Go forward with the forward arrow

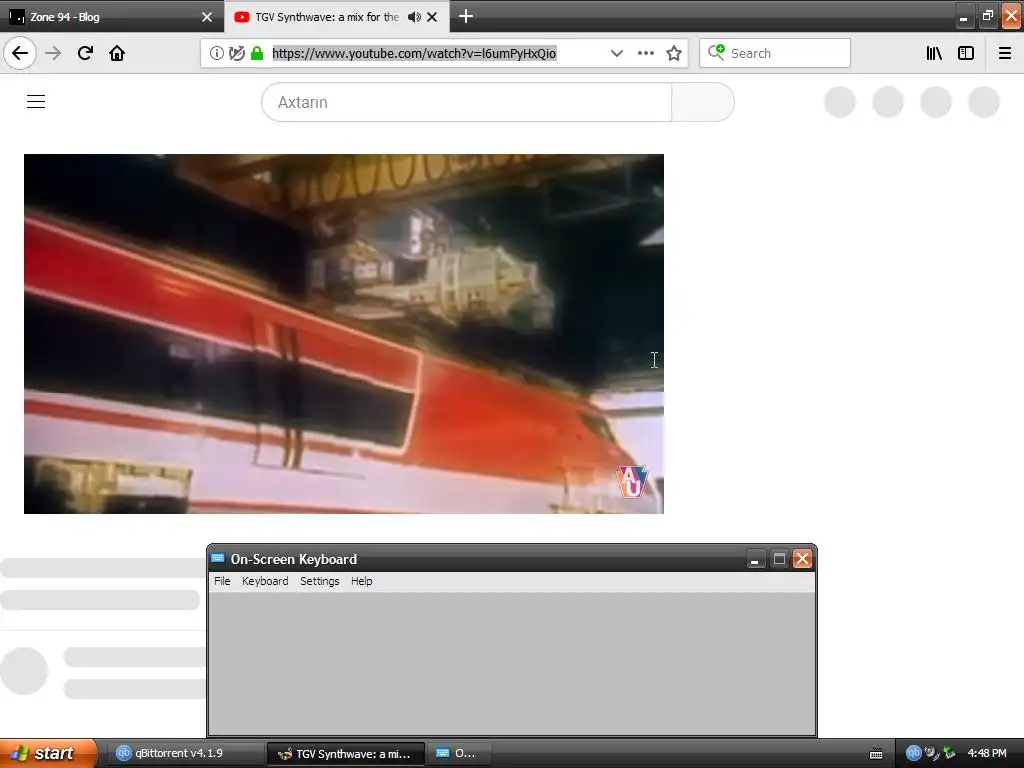pyautogui.click(x=54, y=53)
